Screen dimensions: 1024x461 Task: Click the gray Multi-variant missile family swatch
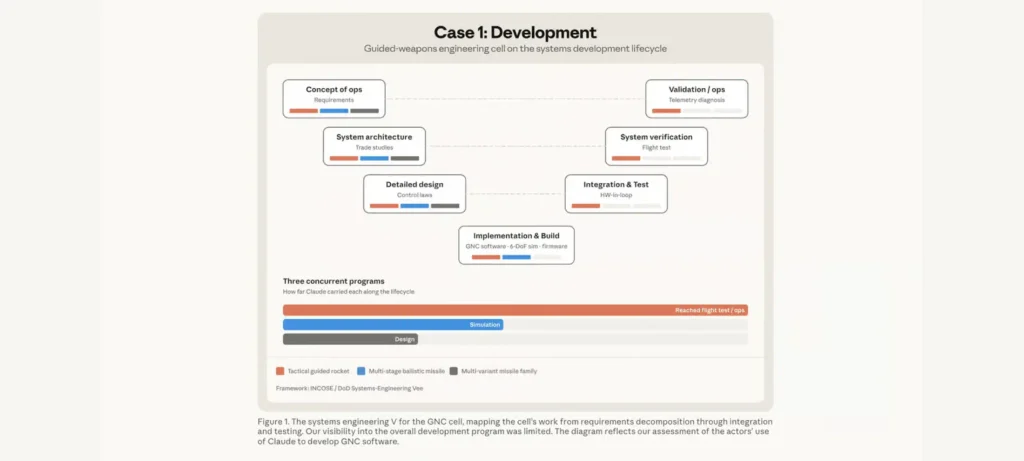pyautogui.click(x=454, y=371)
